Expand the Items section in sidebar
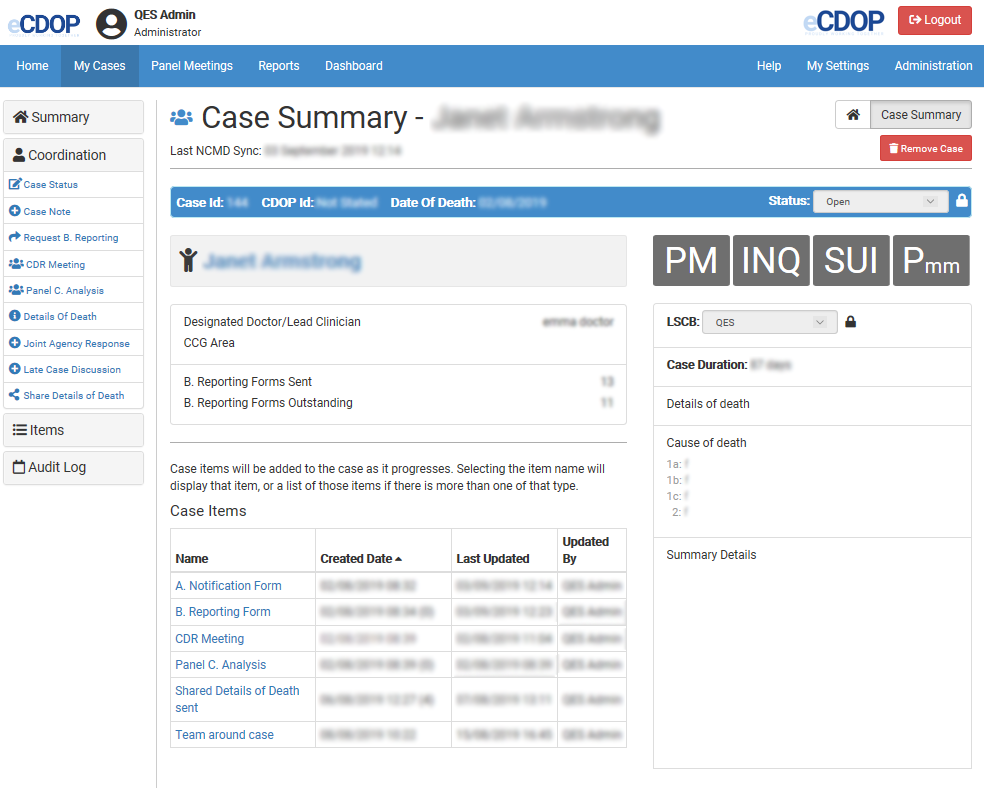This screenshot has width=984, height=788. (x=74, y=430)
